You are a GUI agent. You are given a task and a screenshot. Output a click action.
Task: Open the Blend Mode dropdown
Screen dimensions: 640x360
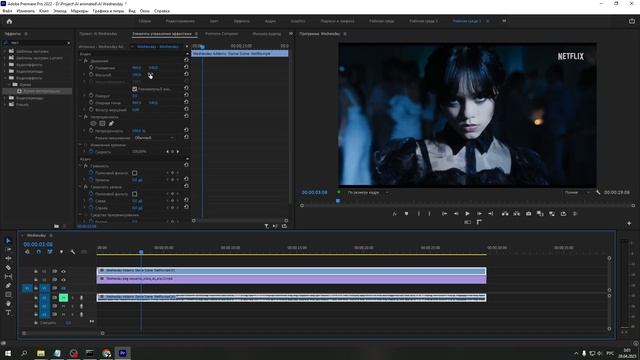[x=154, y=138]
